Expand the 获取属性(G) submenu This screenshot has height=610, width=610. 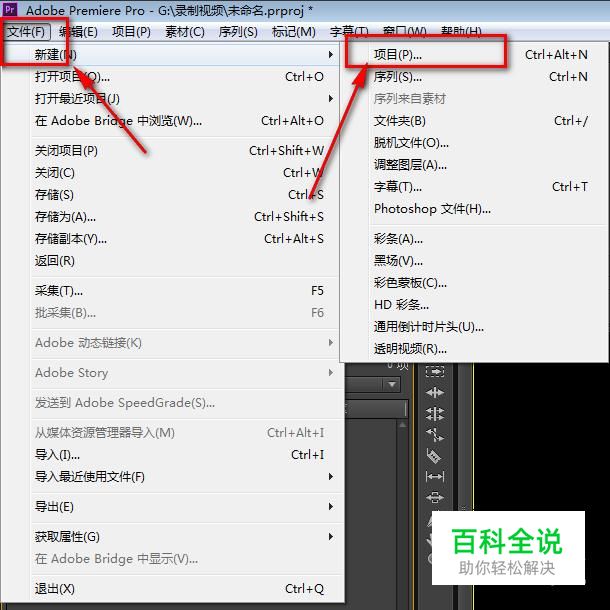click(x=331, y=536)
